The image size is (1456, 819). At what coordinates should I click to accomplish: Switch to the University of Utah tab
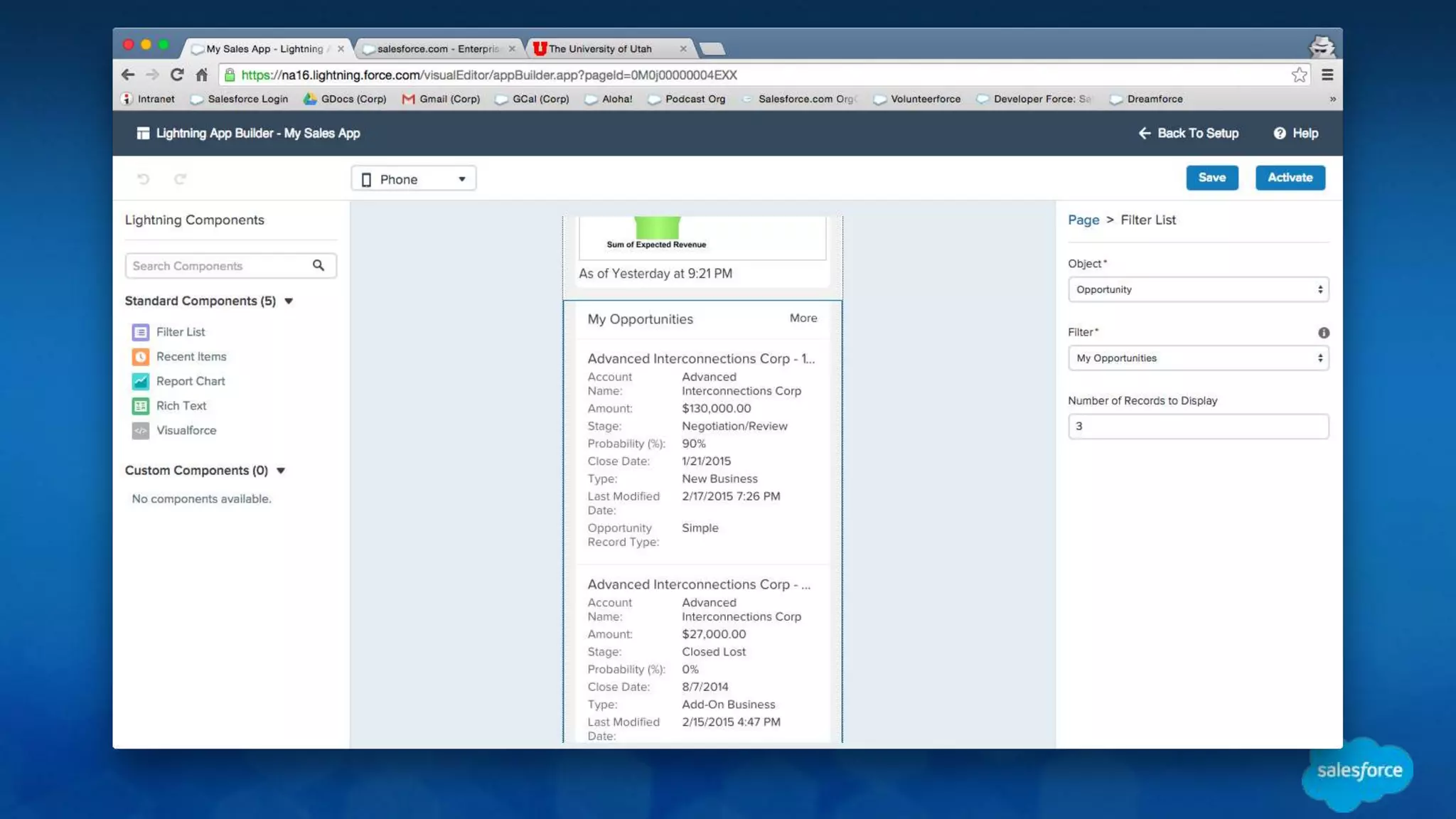pos(601,49)
